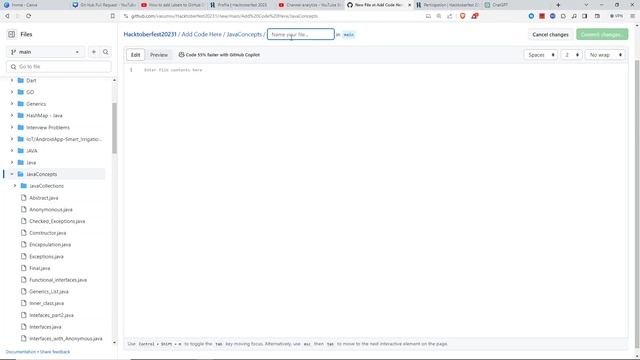Open browser hamburger menu
This screenshot has height=360, width=640.
coord(632,16)
